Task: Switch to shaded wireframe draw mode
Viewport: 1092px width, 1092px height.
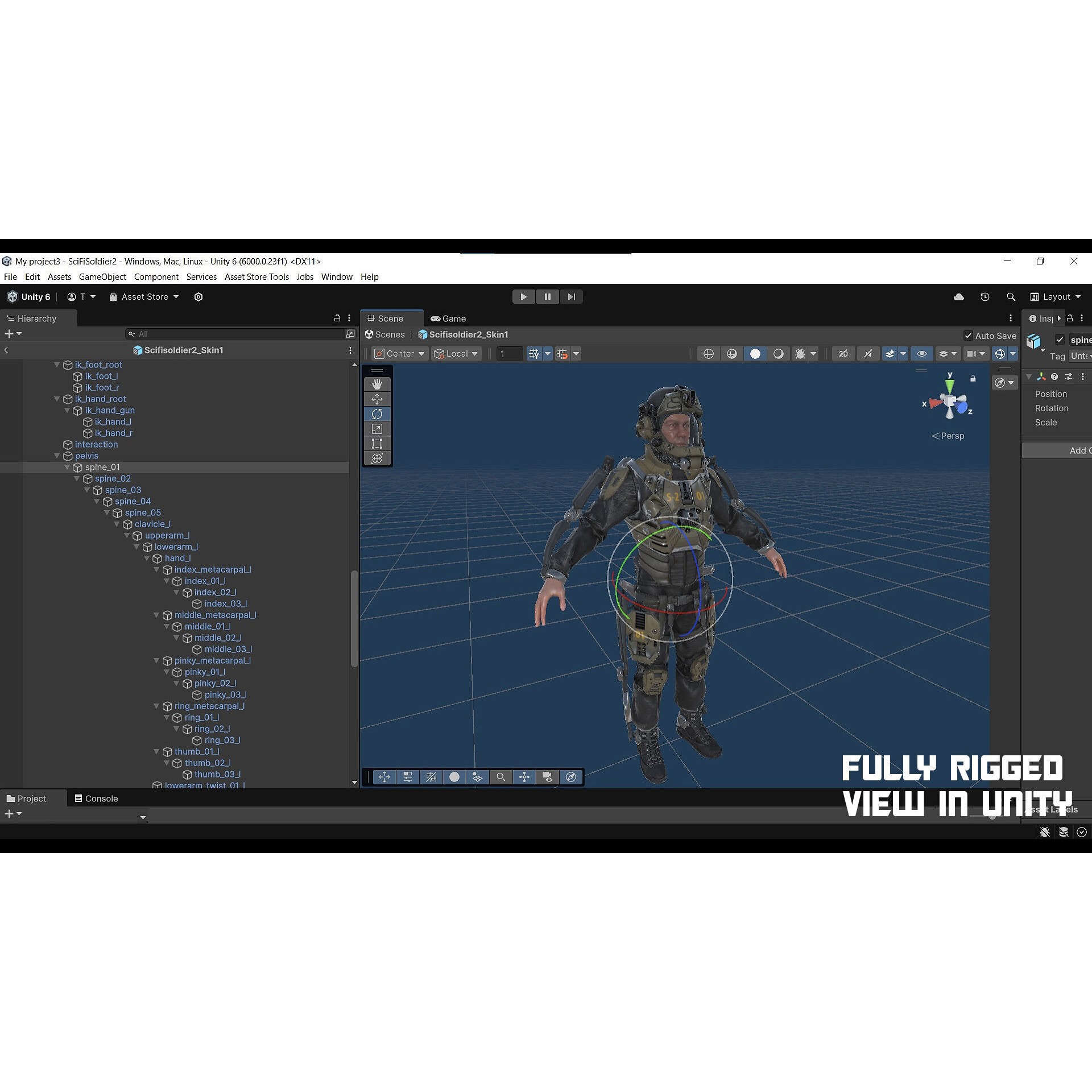Action: 731,354
